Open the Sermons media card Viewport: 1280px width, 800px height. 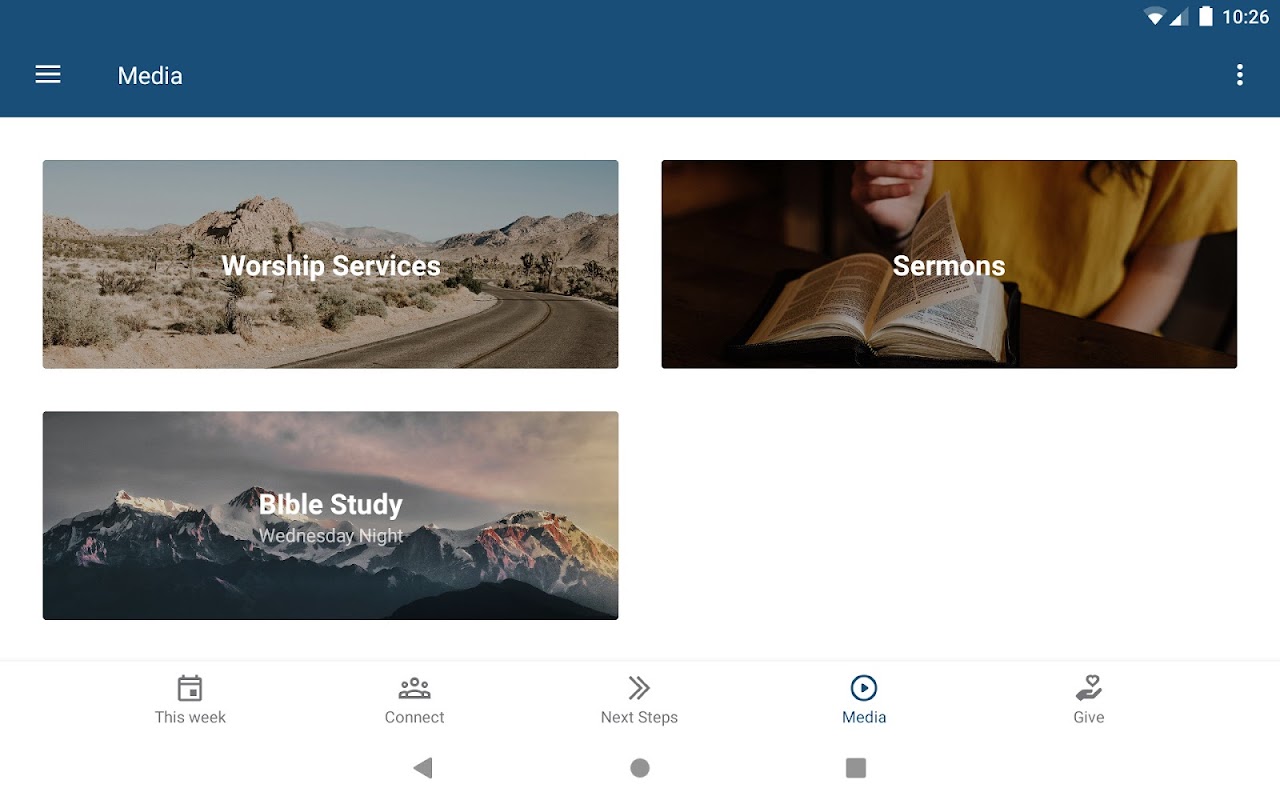[949, 264]
